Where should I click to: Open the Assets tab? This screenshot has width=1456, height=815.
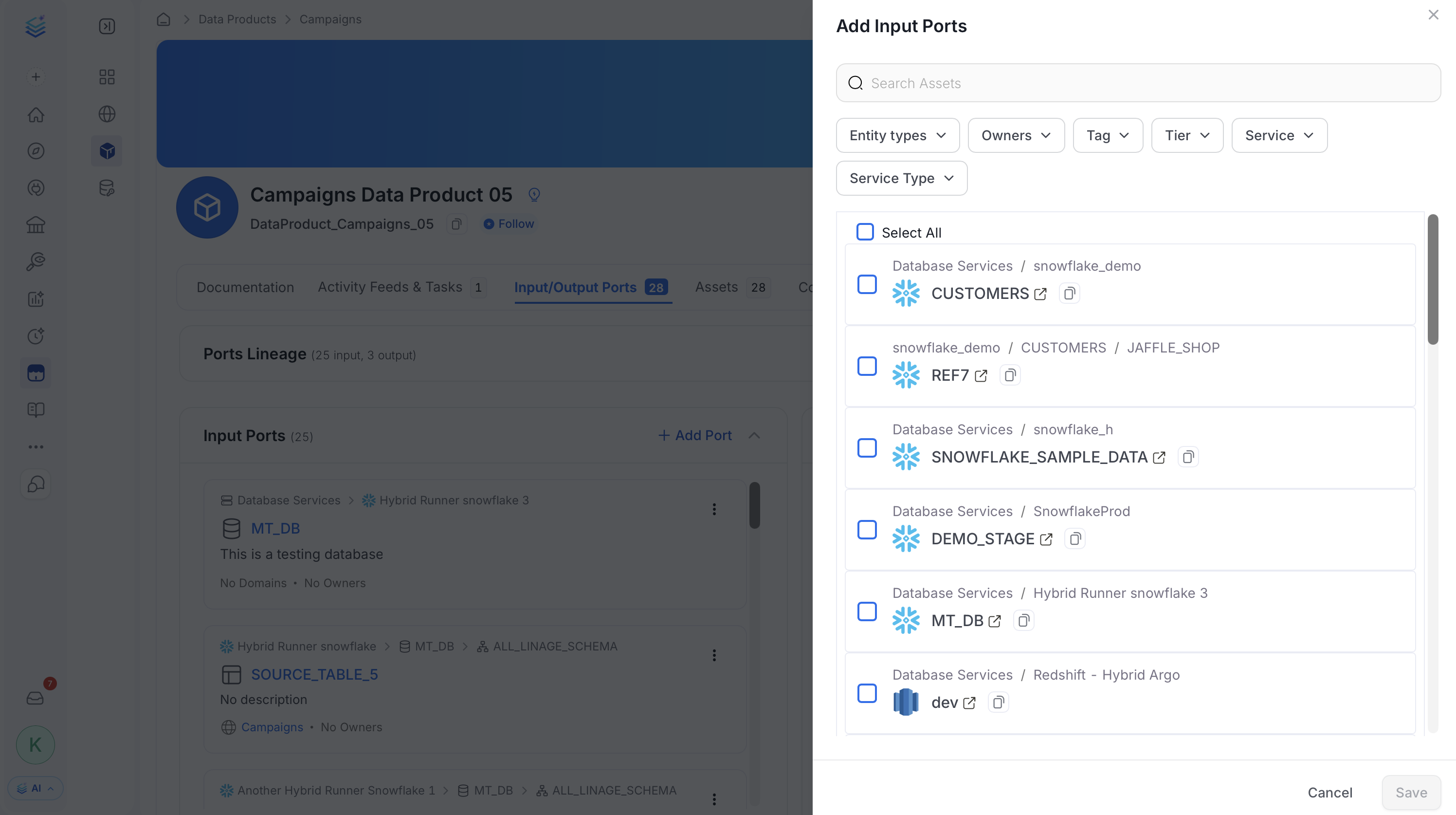pyautogui.click(x=732, y=287)
